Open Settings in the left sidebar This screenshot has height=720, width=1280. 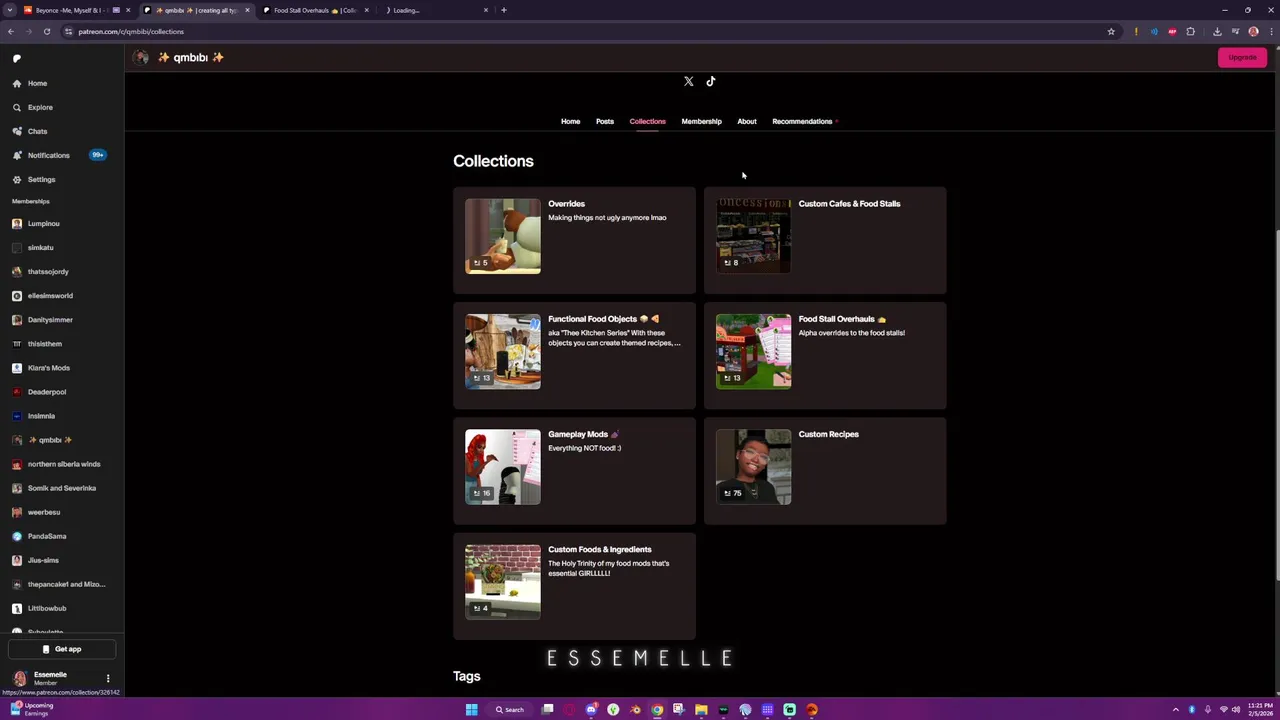[x=41, y=179]
